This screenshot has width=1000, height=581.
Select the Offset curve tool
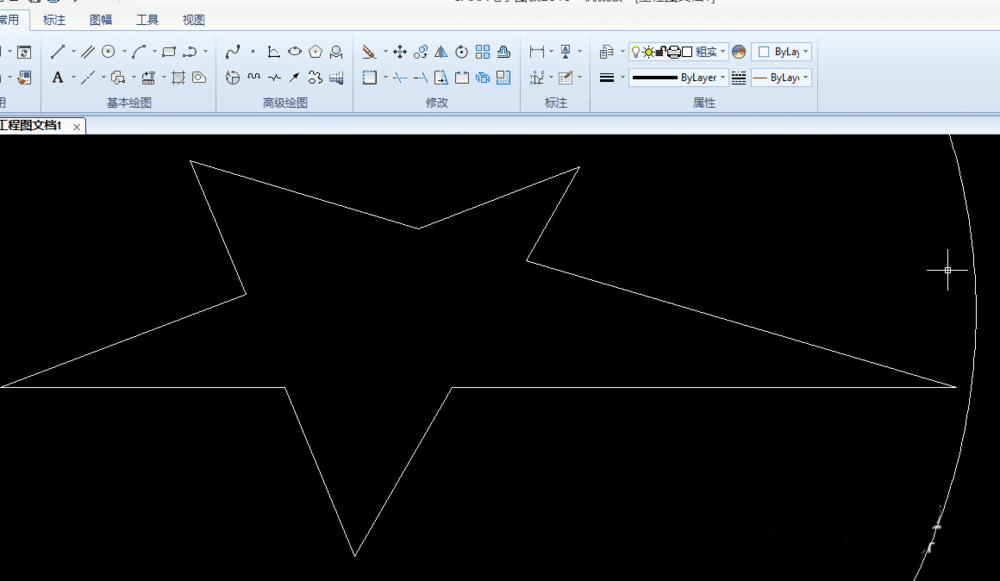(x=504, y=52)
